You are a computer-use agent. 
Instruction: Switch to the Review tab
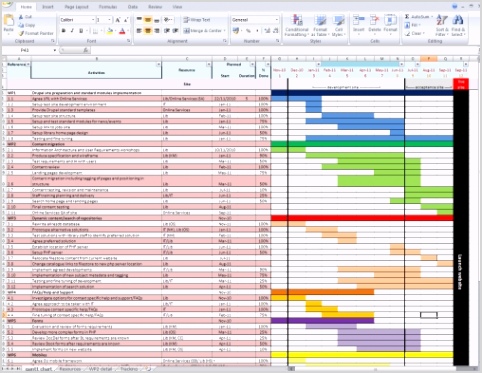click(155, 7)
